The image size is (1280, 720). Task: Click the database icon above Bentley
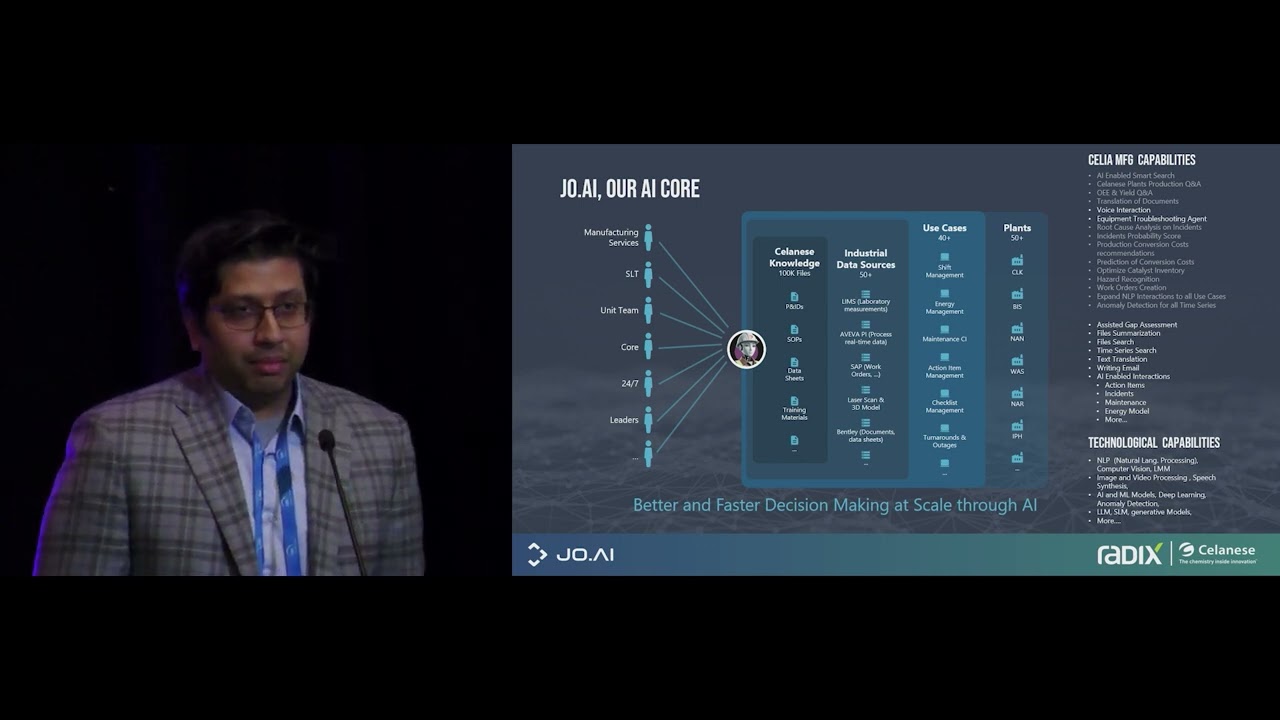[x=865, y=423]
